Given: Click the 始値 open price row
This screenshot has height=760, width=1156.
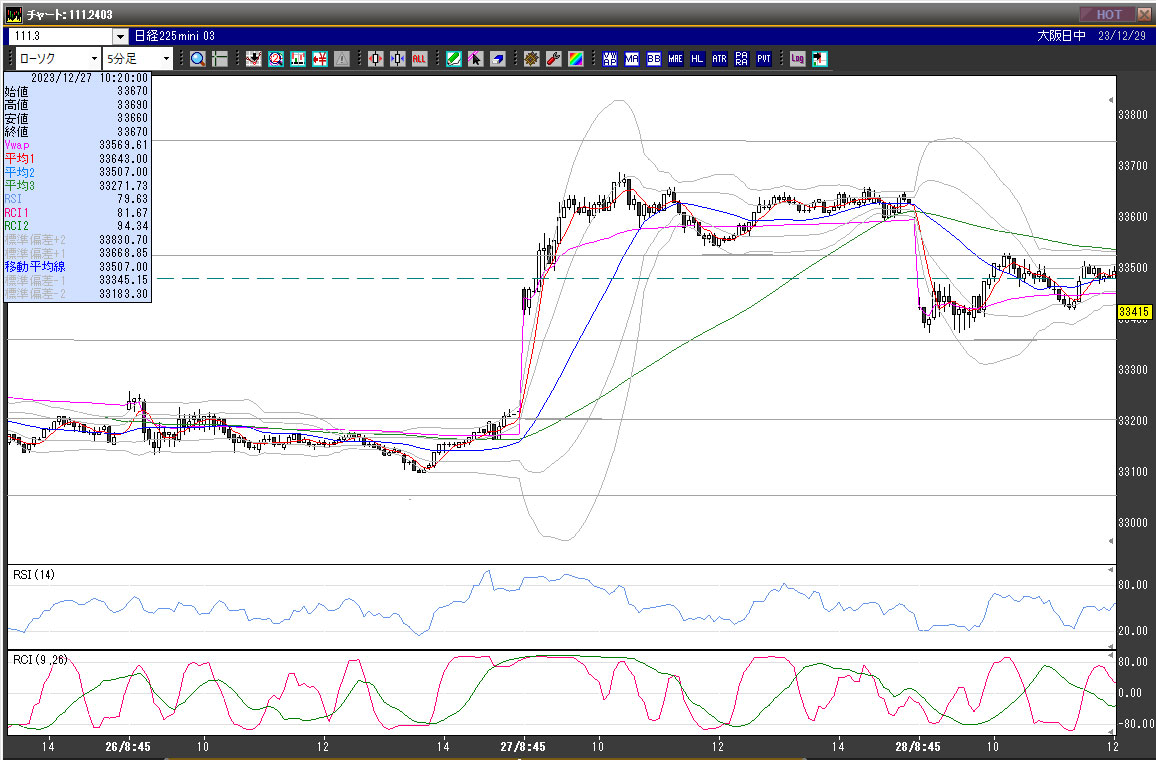Looking at the screenshot, I should 77,91.
